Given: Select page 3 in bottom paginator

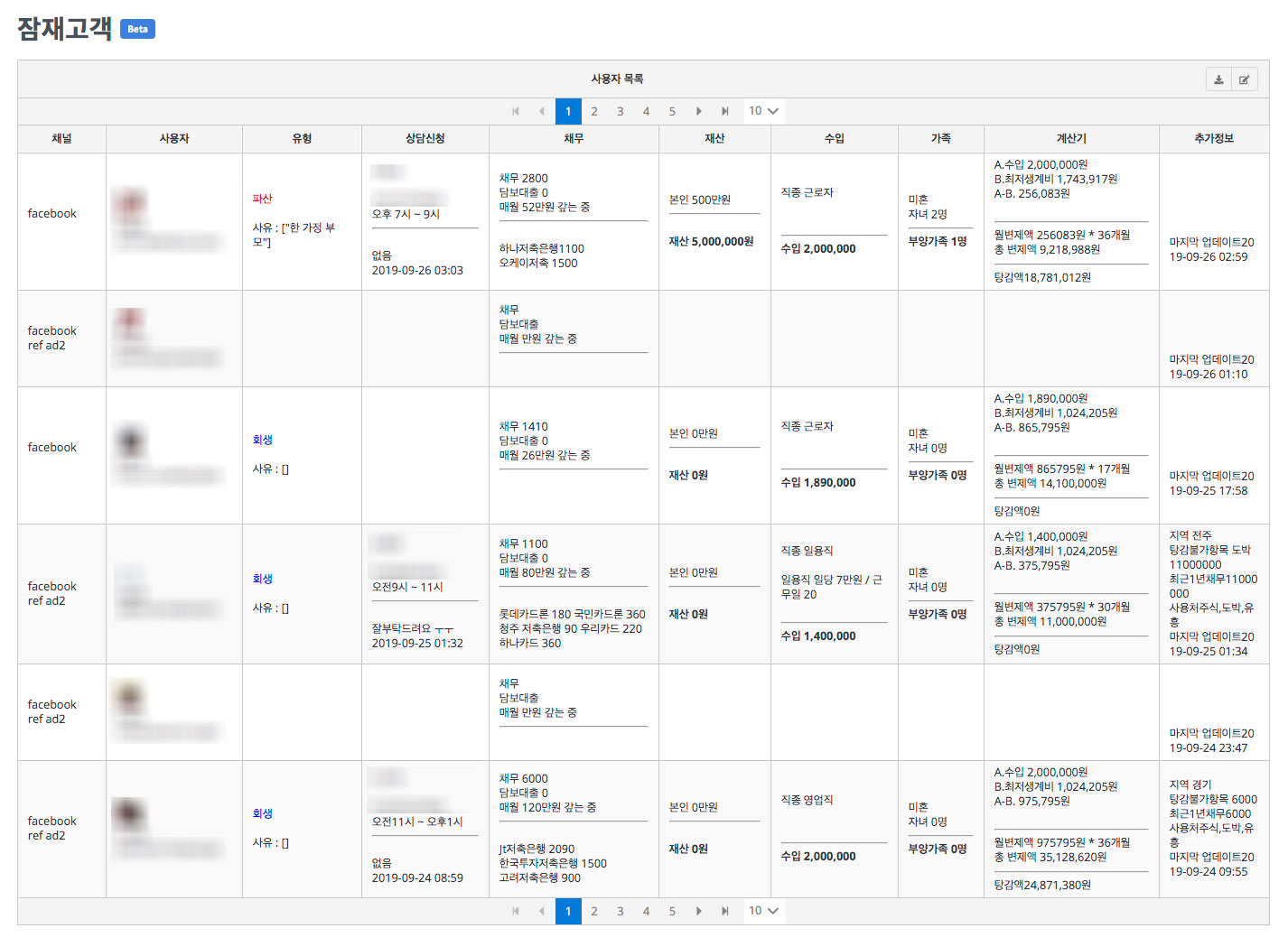Looking at the screenshot, I should (621, 911).
